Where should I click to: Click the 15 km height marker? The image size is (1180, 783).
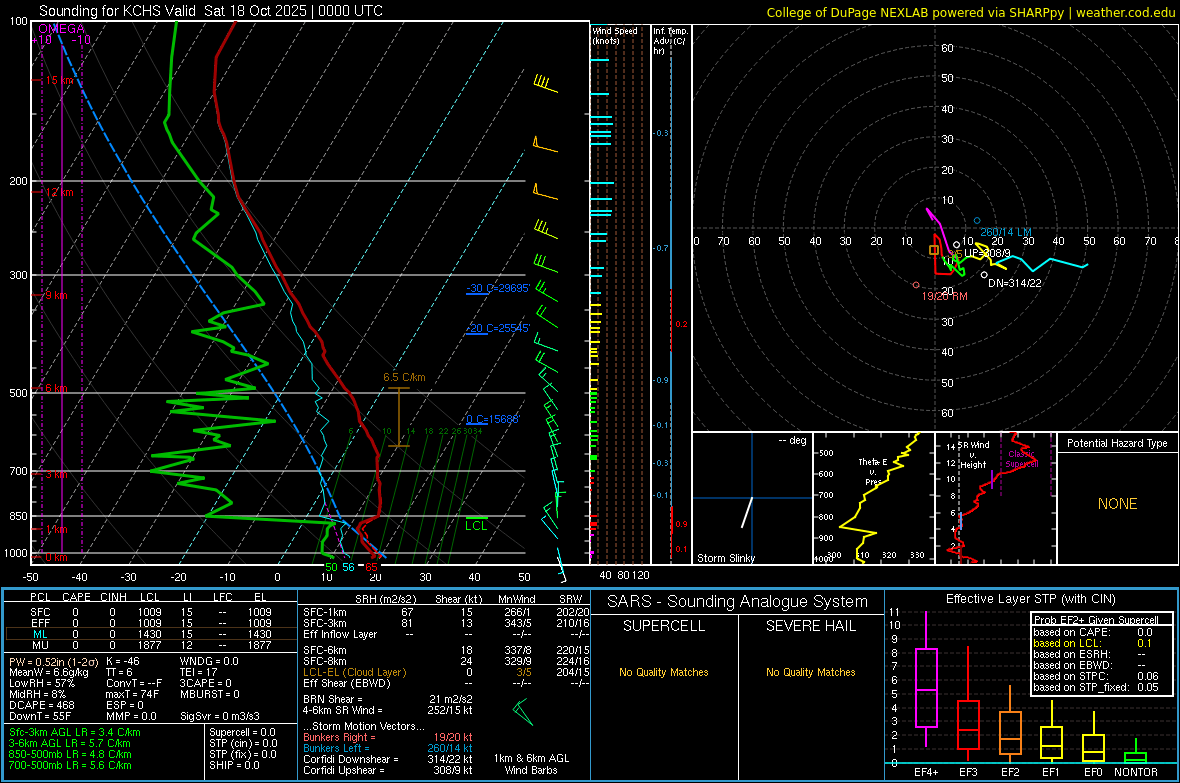coord(60,80)
